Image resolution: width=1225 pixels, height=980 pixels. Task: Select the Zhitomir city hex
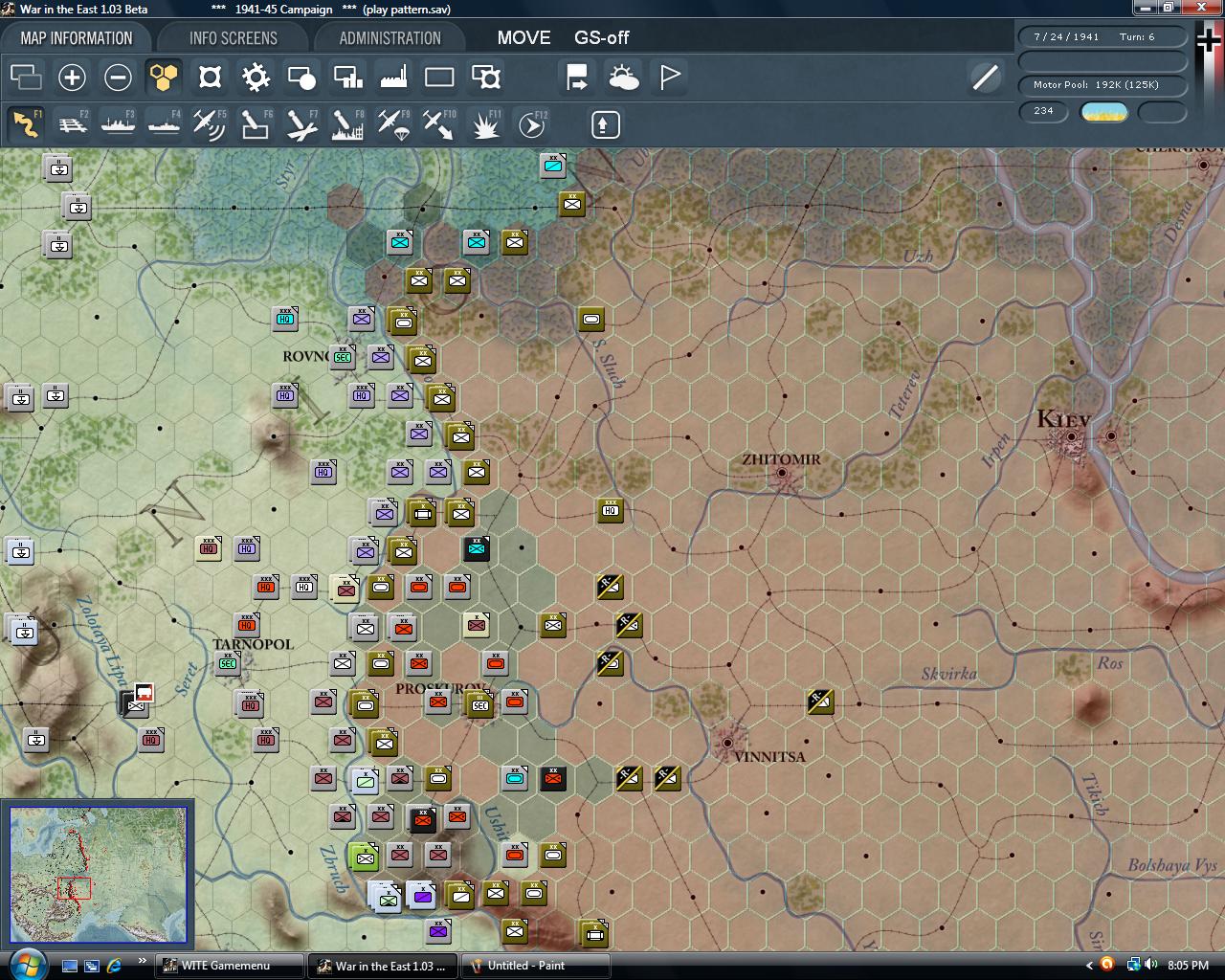782,473
